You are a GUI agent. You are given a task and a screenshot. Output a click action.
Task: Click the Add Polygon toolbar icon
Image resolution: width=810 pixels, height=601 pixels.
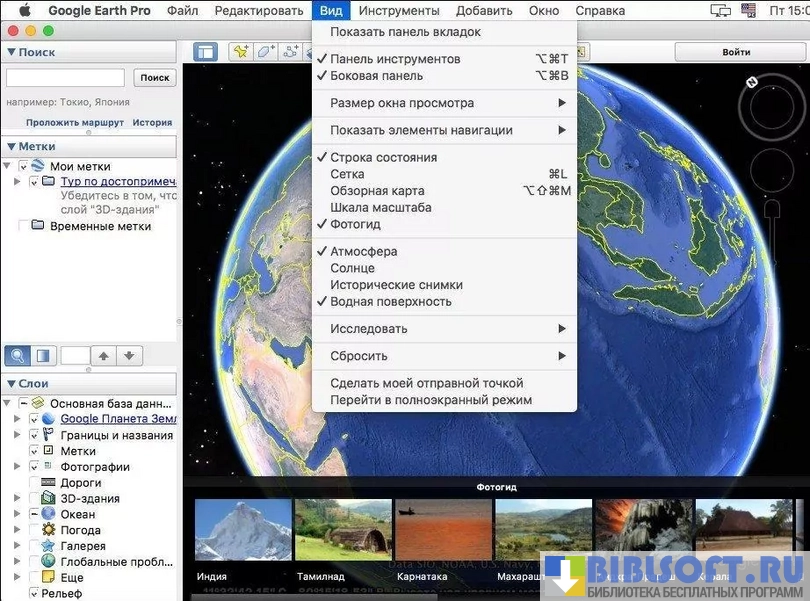tap(266, 52)
